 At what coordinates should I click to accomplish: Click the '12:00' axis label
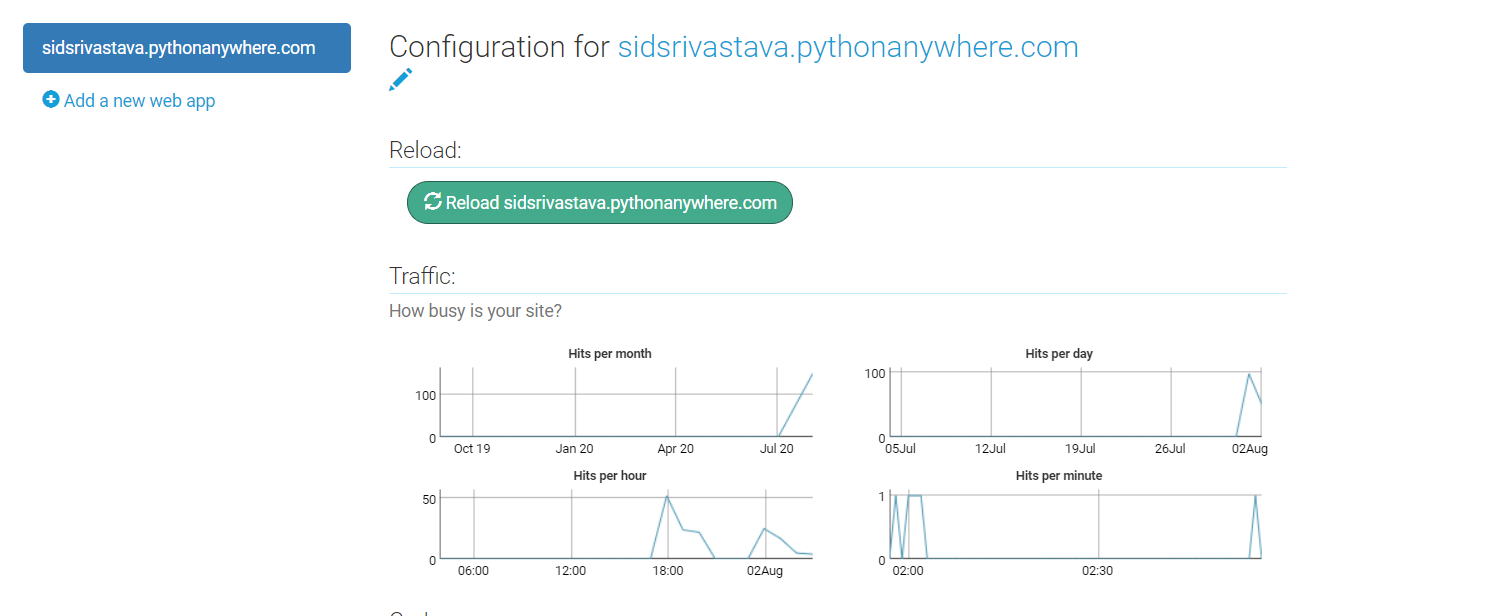[571, 571]
